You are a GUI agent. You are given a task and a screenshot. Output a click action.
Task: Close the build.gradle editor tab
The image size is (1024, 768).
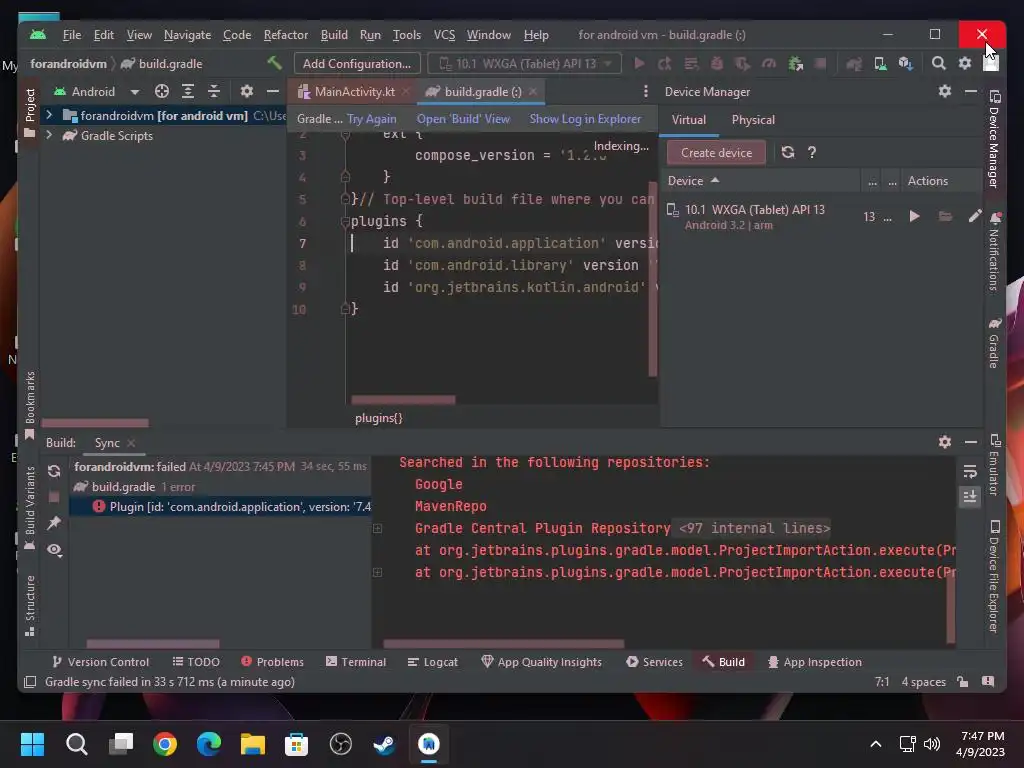point(533,91)
